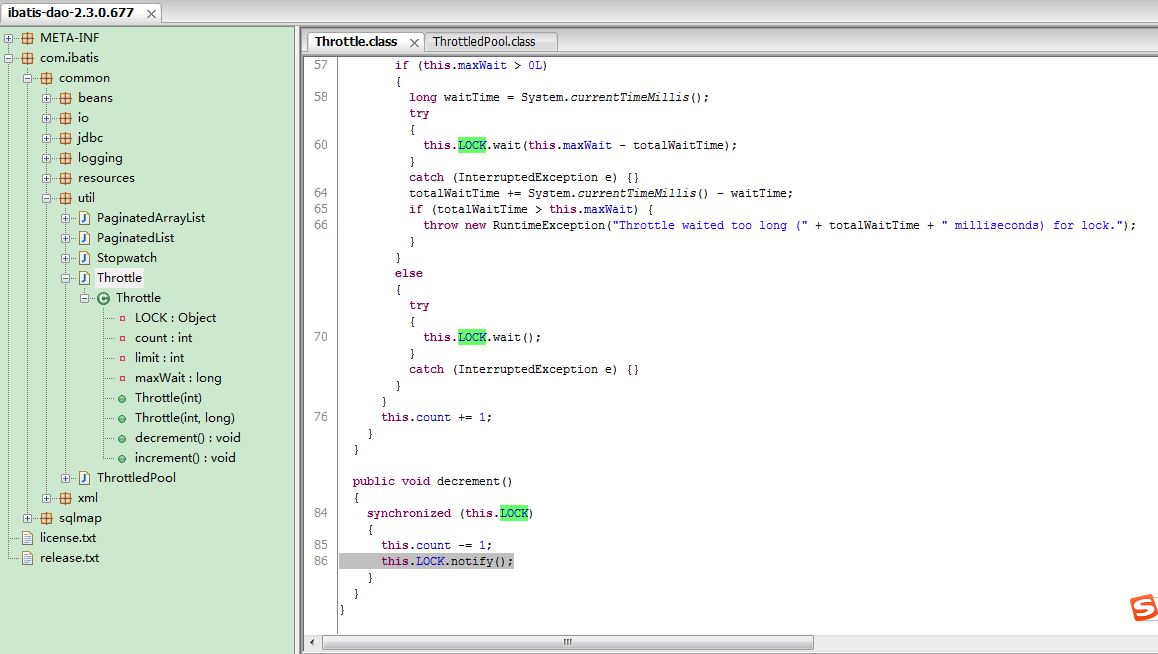This screenshot has width=1158, height=654.
Task: Click the green increment() method icon
Action: pos(123,458)
